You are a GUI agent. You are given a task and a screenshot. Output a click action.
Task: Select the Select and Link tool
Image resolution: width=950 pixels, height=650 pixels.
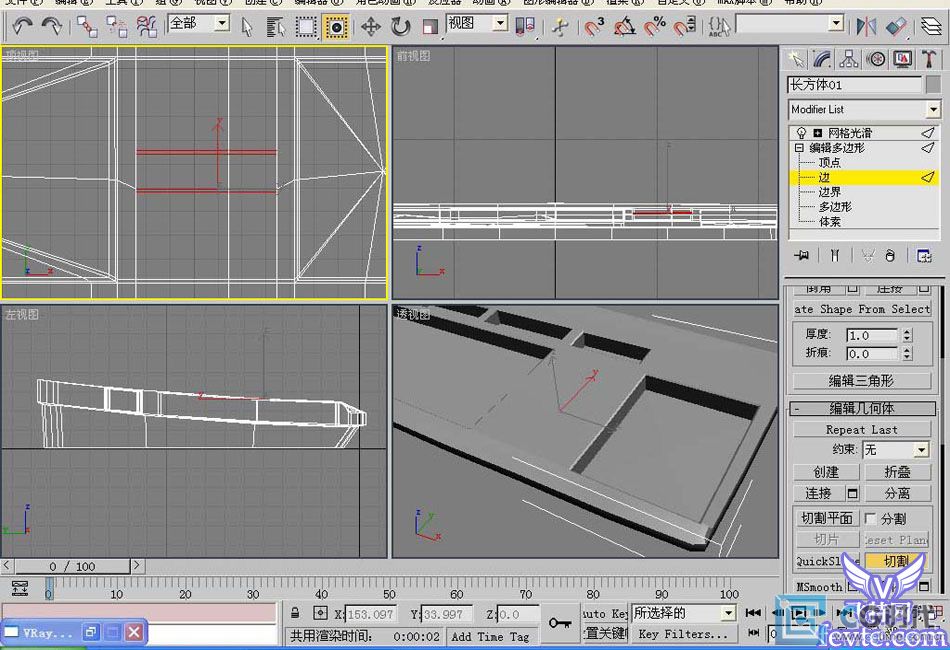click(87, 26)
